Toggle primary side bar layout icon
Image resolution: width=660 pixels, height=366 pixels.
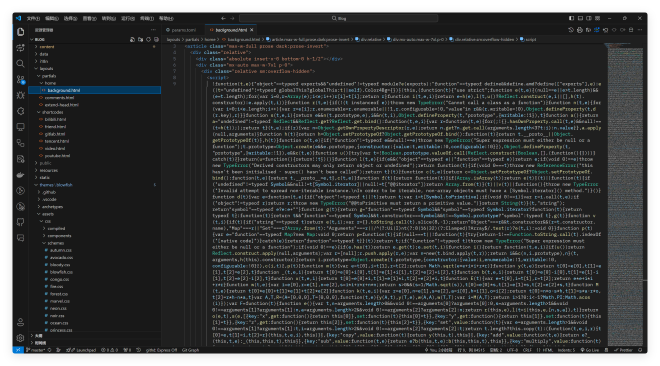tap(571, 19)
